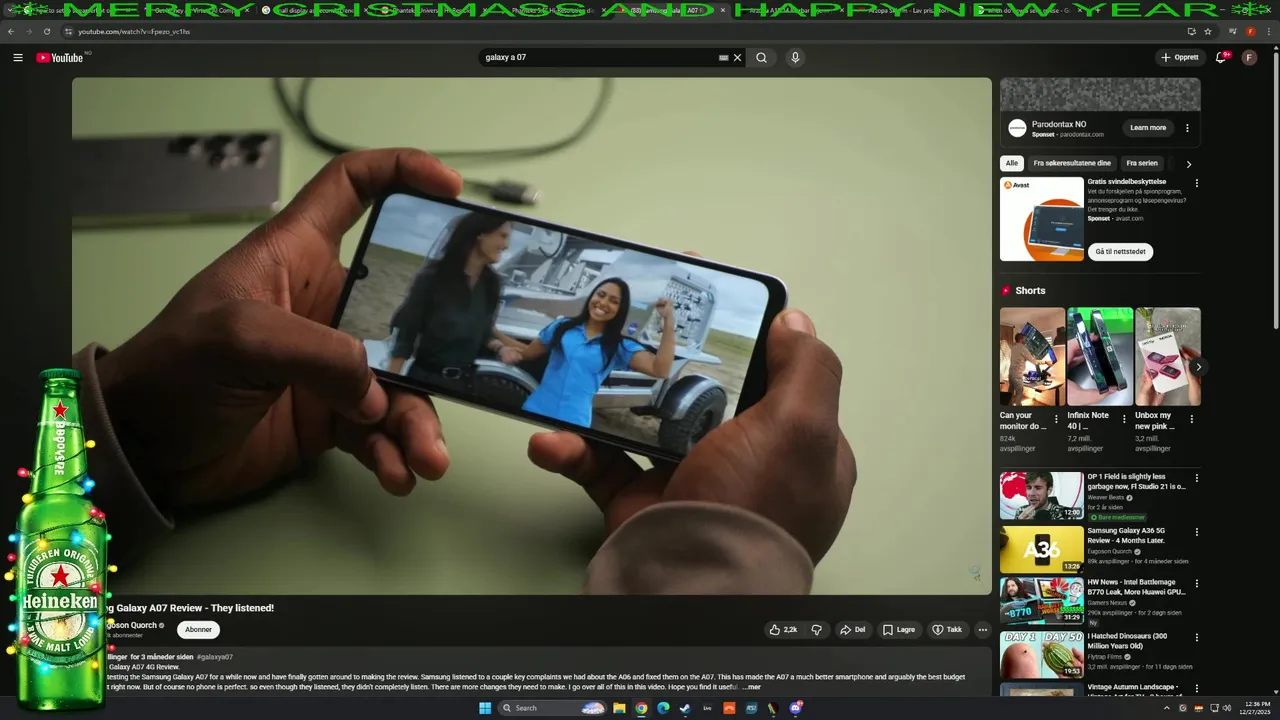Dislike the video with thumbs down
This screenshot has height=720, width=1280.
[x=817, y=630]
